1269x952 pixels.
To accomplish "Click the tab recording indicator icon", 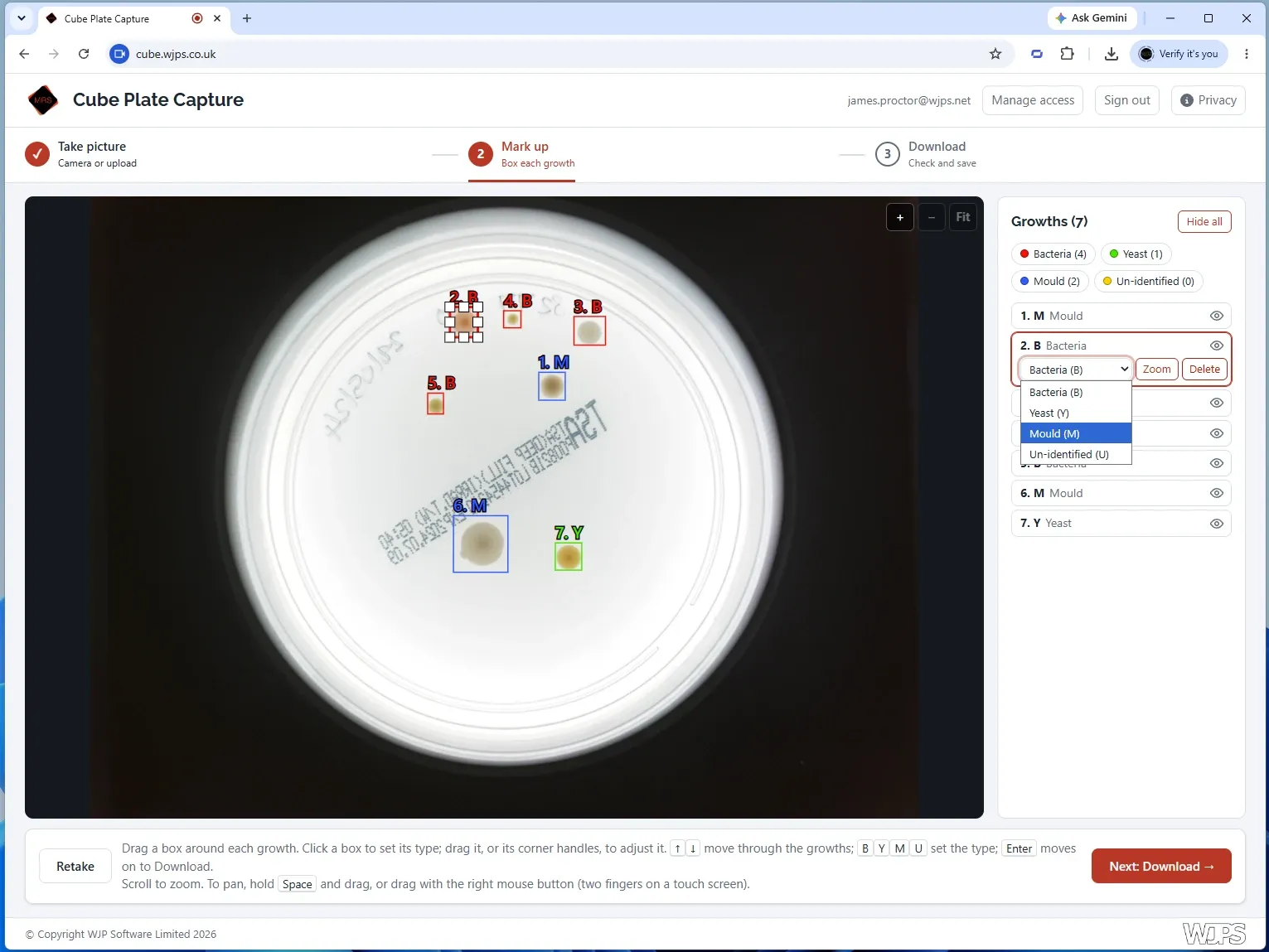I will point(197,18).
